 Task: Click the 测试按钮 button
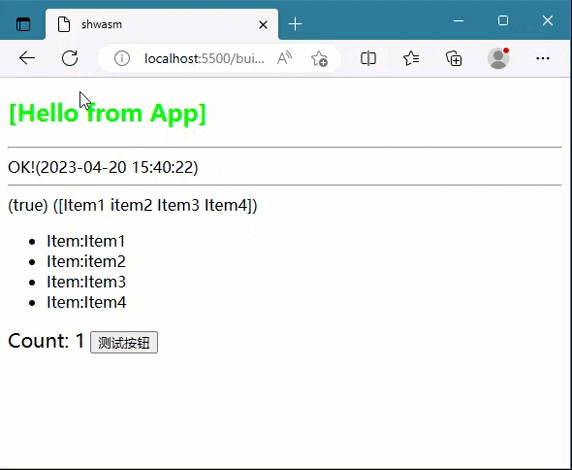coord(124,342)
